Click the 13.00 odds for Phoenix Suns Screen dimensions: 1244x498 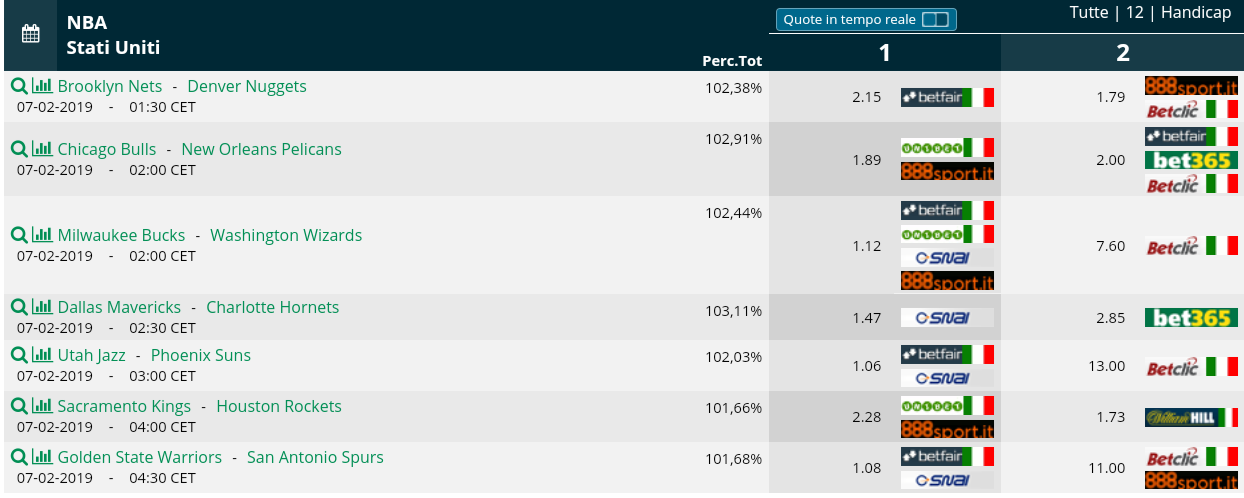point(1106,366)
